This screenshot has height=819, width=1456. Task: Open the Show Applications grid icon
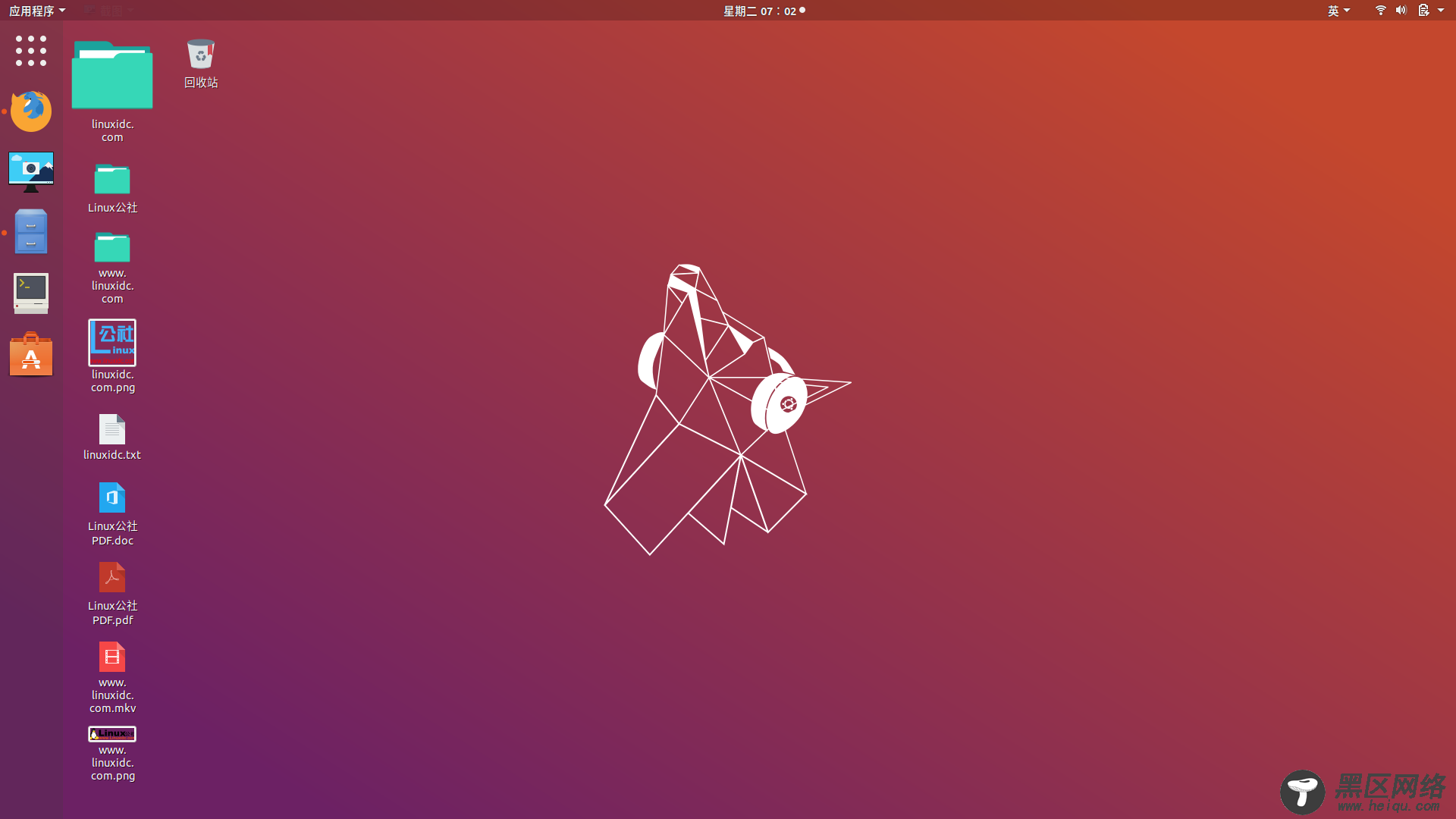pos(31,51)
